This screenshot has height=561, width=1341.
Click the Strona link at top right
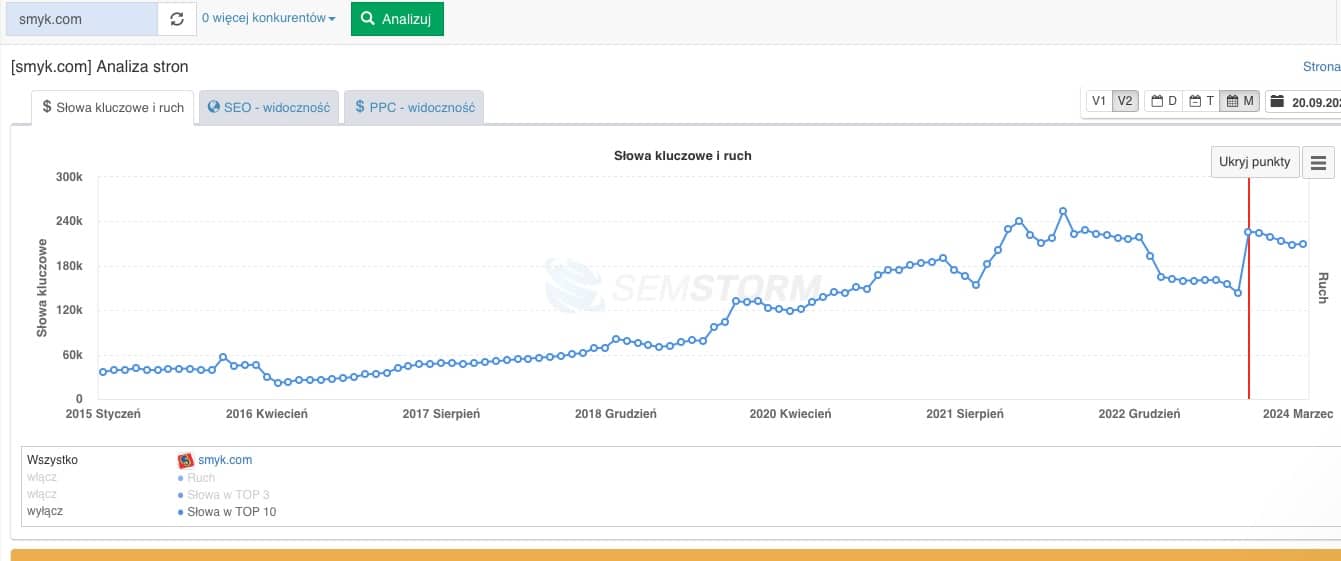[x=1321, y=67]
